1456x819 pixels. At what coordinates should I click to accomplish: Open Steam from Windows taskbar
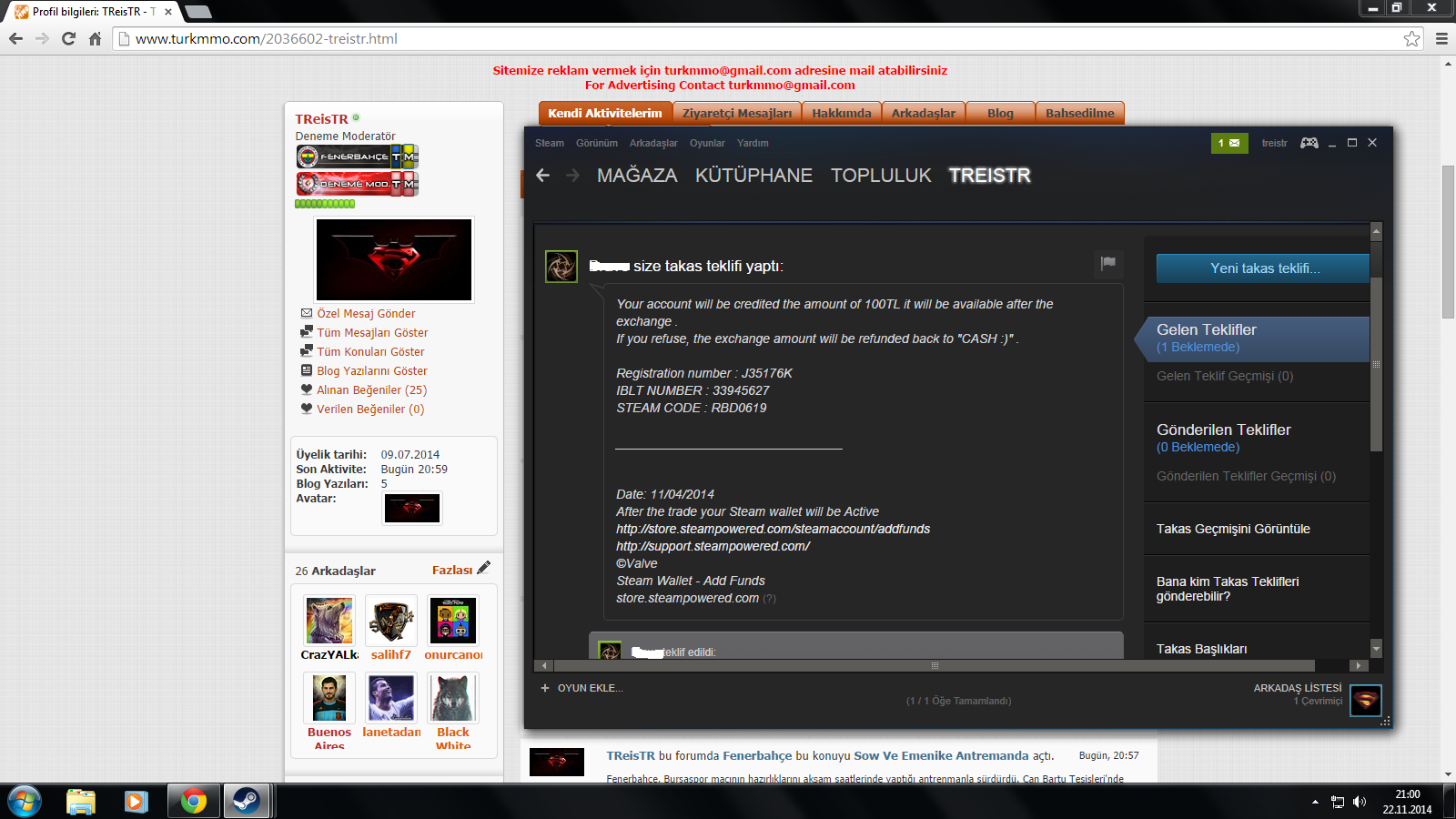pyautogui.click(x=246, y=801)
